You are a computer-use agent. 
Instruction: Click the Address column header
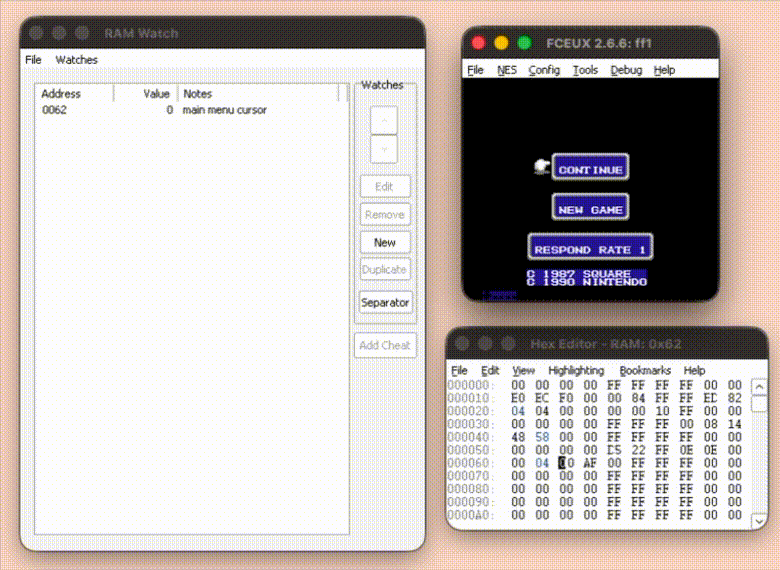pyautogui.click(x=75, y=94)
